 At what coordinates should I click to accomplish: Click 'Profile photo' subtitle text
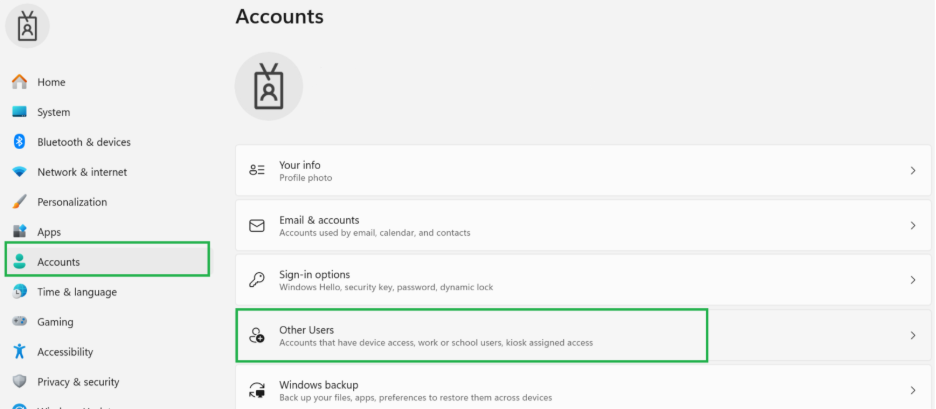306,178
